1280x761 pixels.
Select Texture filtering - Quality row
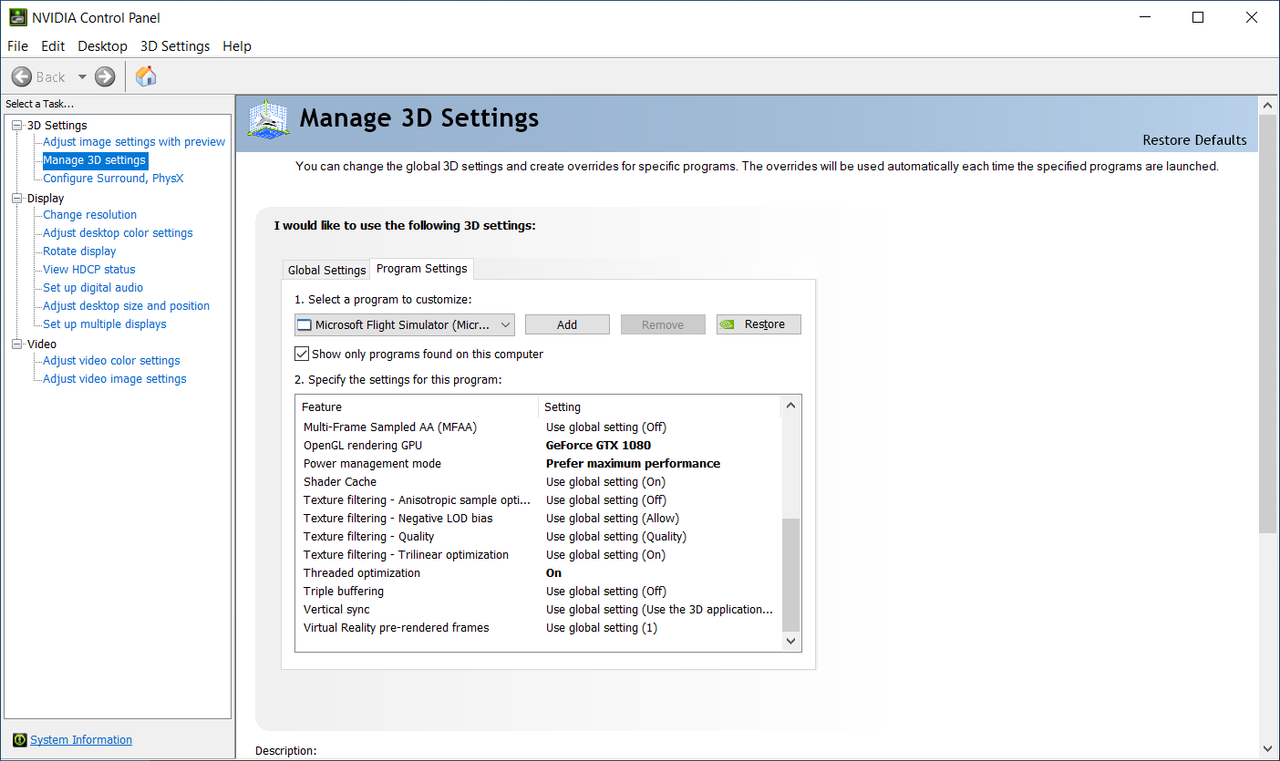coord(538,537)
